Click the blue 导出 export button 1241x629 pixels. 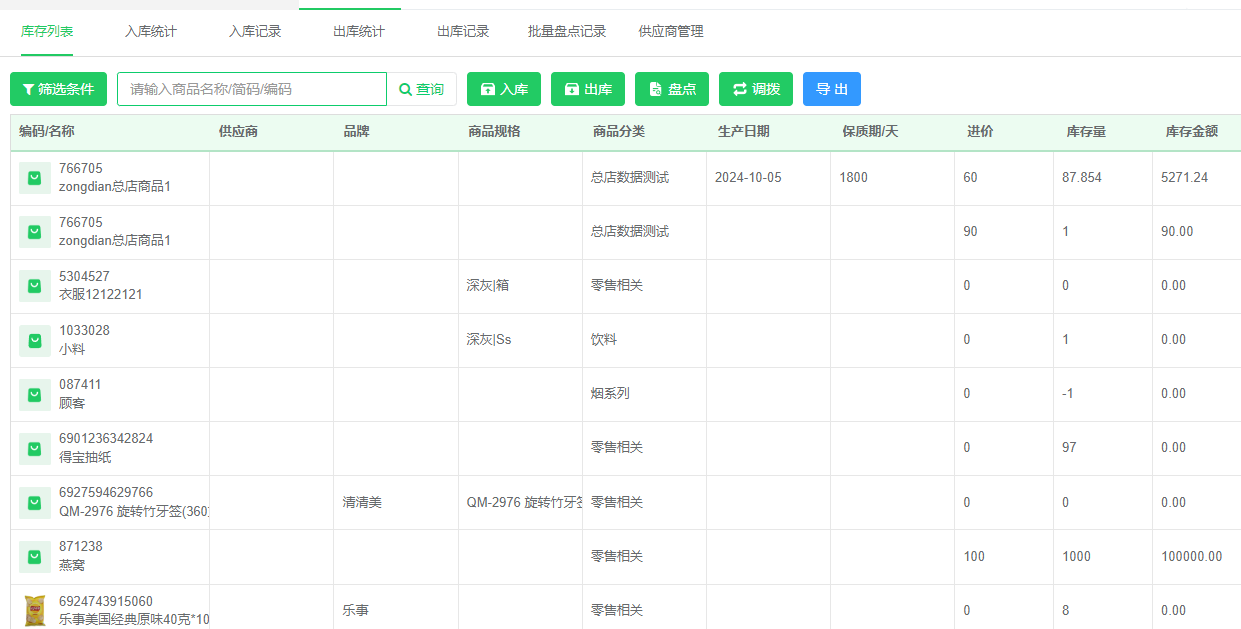[x=831, y=89]
